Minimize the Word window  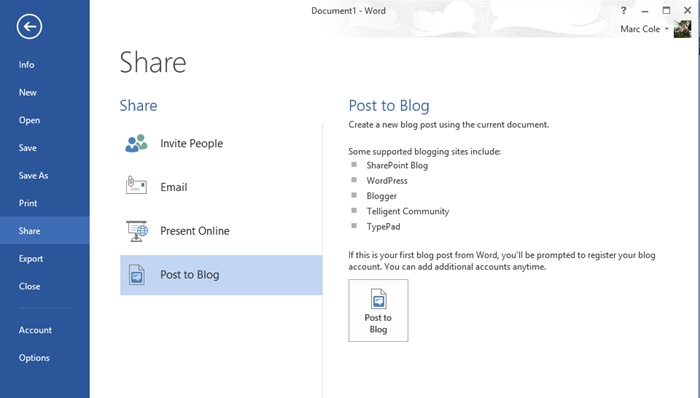(645, 10)
